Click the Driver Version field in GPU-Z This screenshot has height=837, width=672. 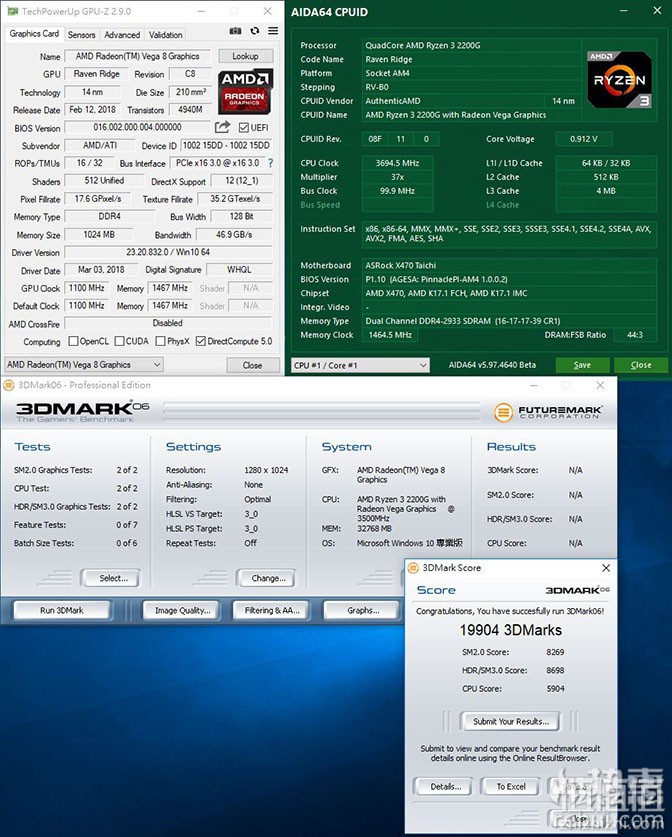pyautogui.click(x=168, y=252)
